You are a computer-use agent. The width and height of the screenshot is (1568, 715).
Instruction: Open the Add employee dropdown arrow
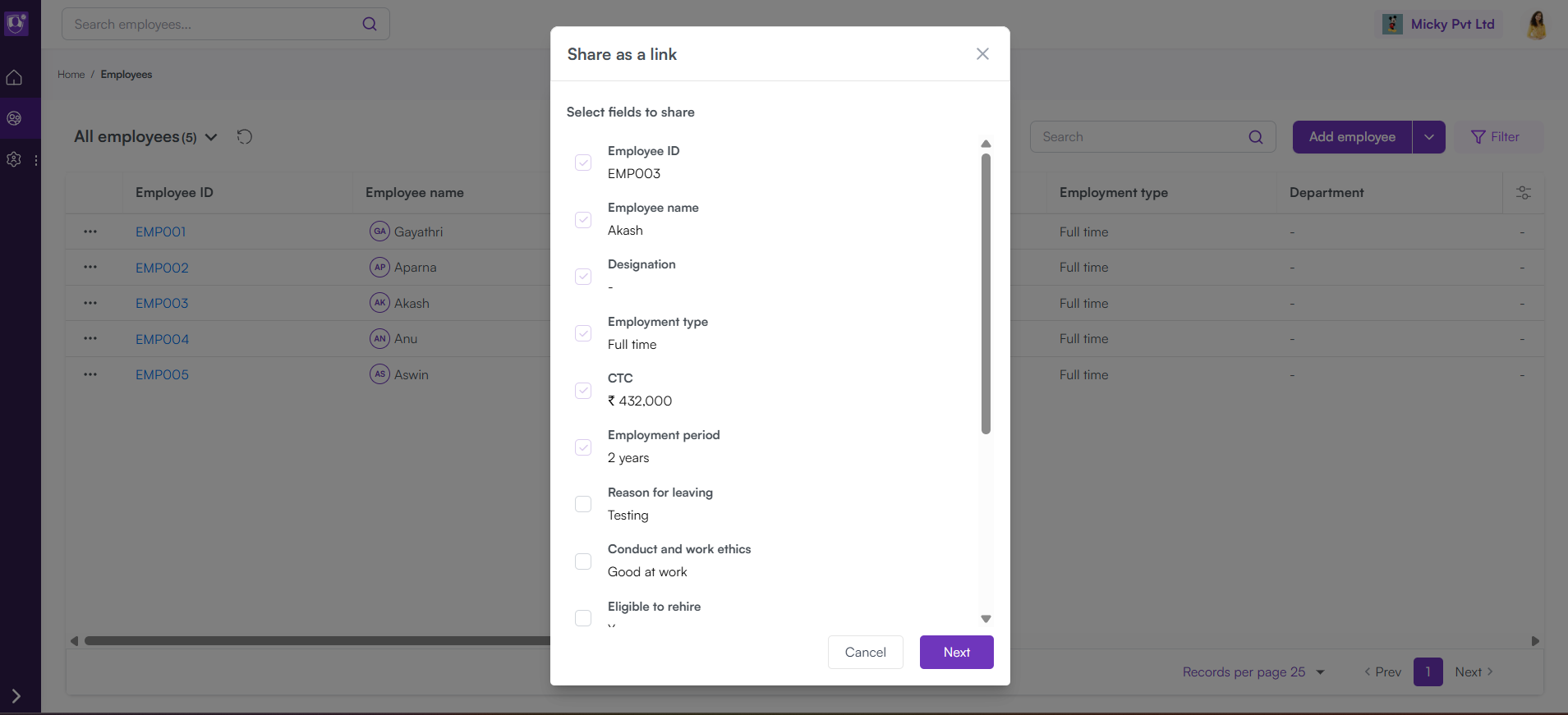1429,137
